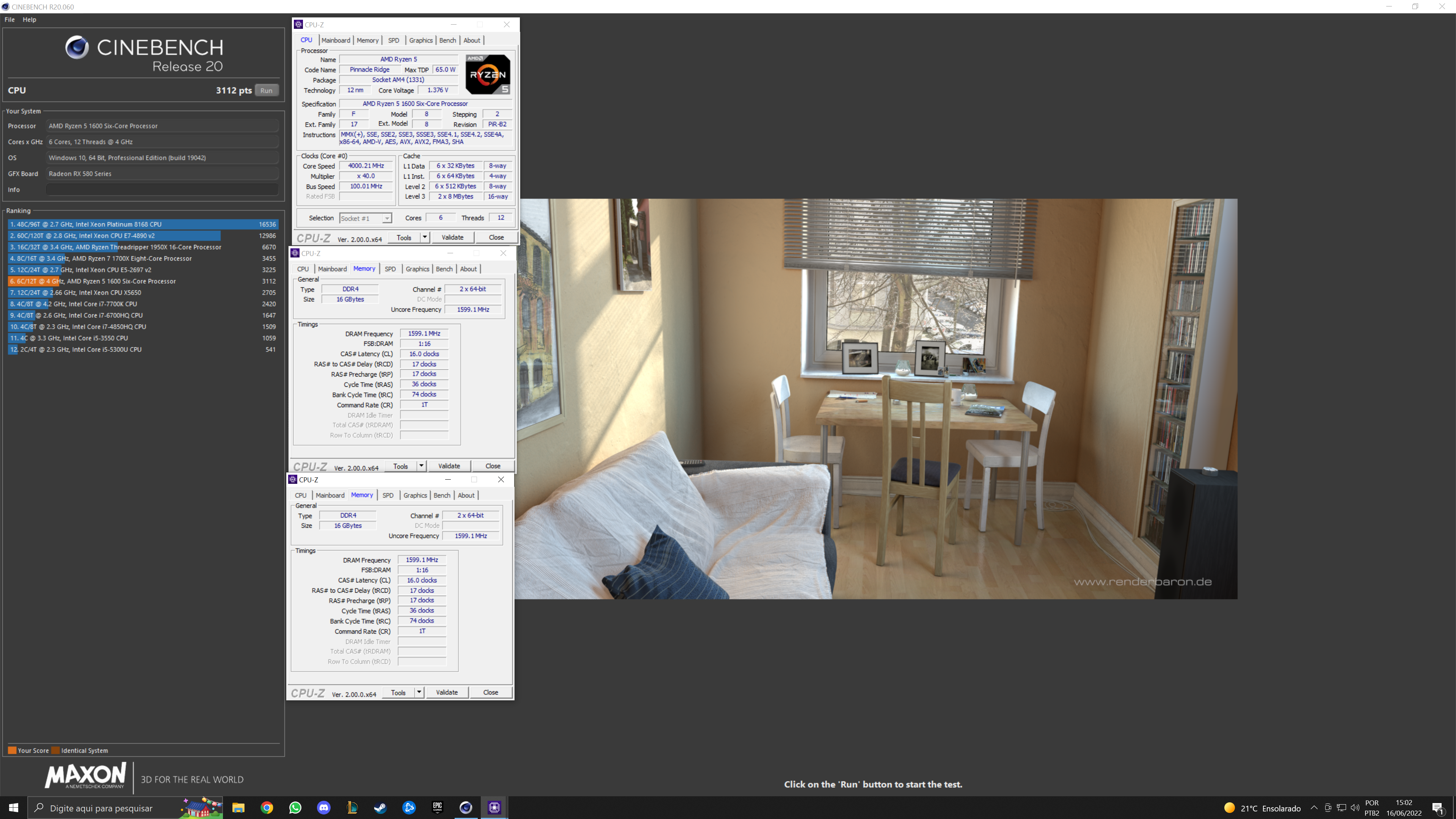
Task: Switch to CPU tab in the middle CPU-Z window
Action: 303,268
